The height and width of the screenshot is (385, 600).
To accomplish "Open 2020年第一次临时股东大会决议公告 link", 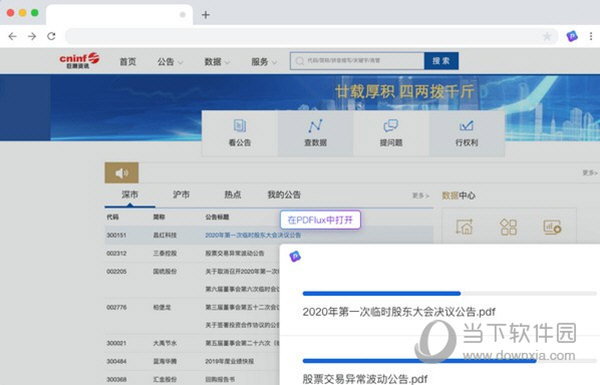I will [x=253, y=235].
